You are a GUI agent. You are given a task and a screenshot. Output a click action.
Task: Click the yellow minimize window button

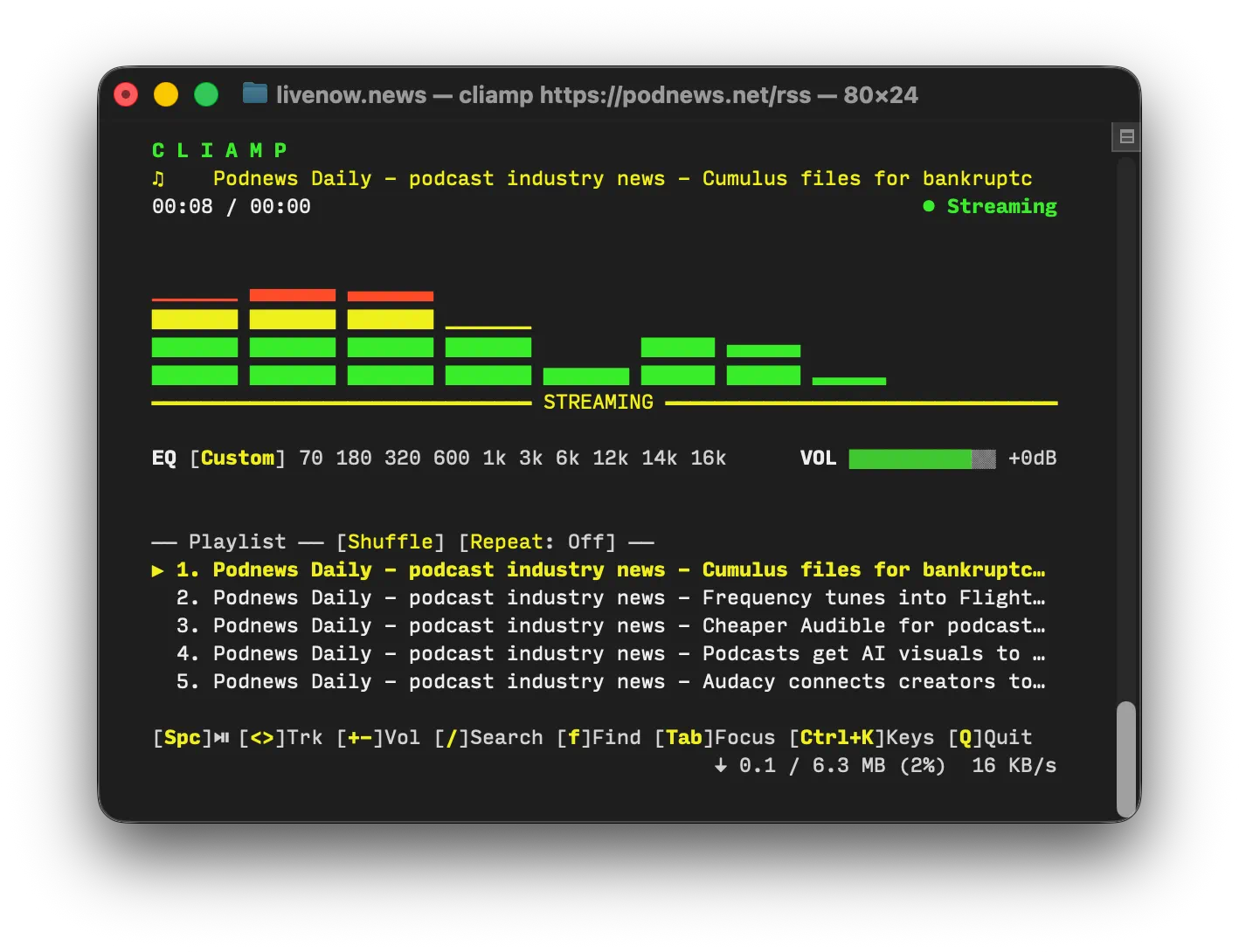[x=166, y=94]
